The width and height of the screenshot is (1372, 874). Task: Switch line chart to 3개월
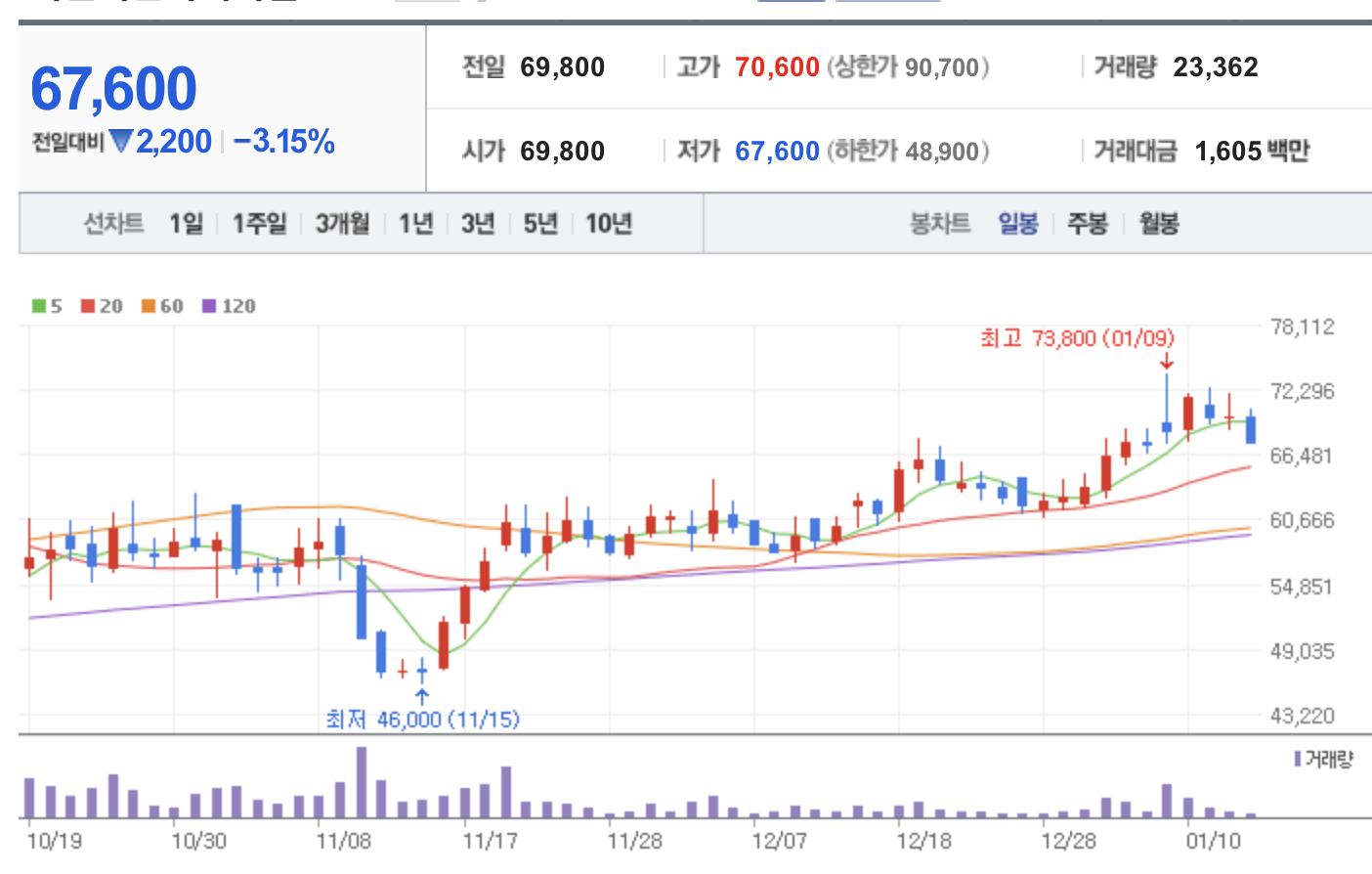(342, 224)
